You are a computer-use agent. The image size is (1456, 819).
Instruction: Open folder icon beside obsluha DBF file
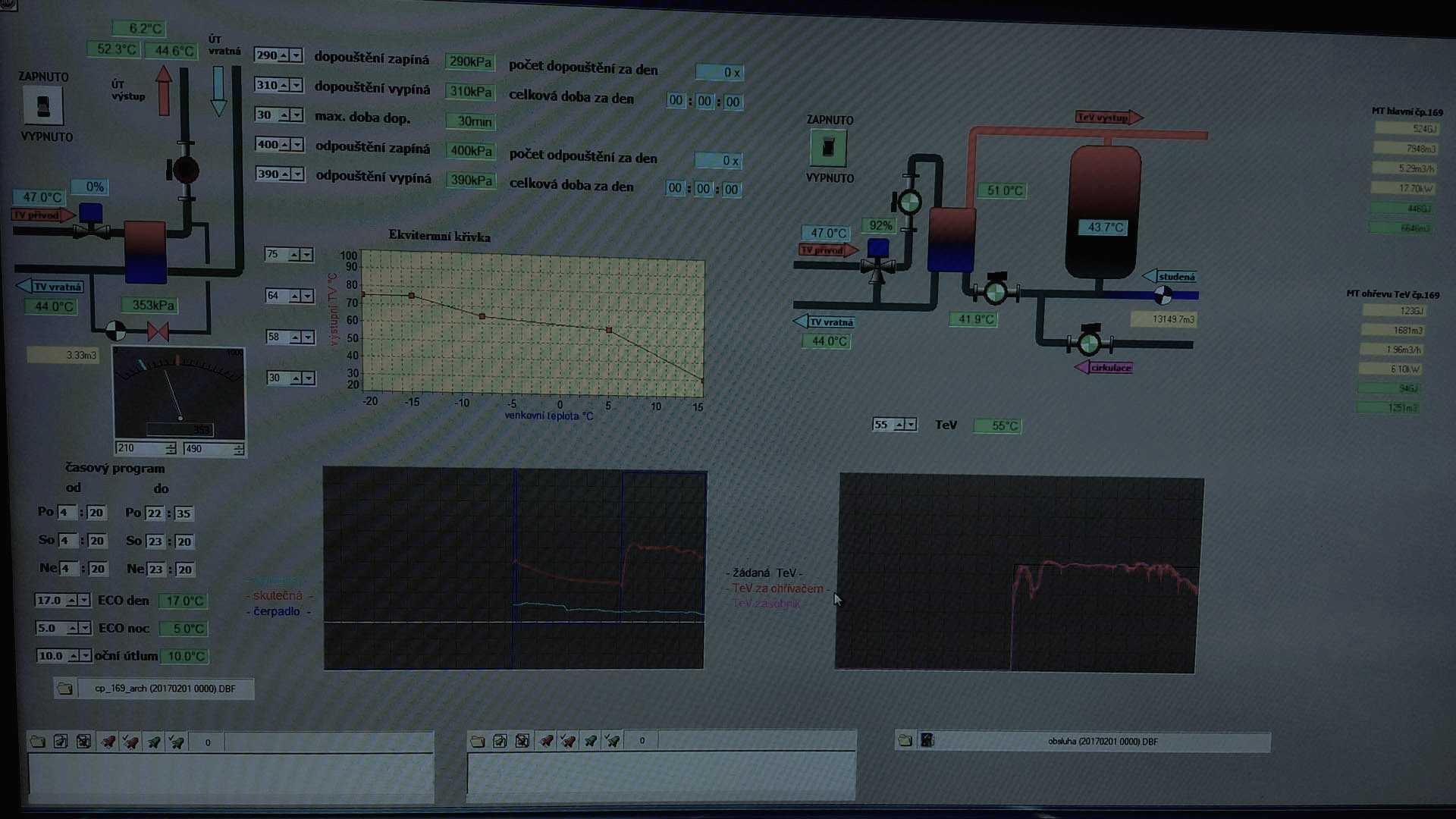tap(905, 740)
